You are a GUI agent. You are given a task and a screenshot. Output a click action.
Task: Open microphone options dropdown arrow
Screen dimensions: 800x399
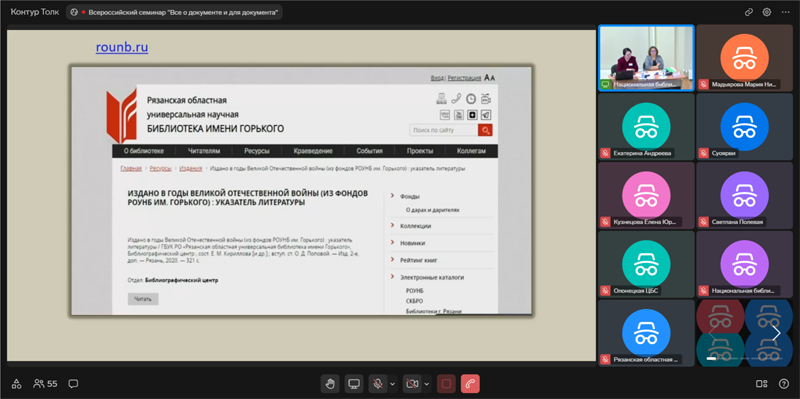tap(392, 384)
